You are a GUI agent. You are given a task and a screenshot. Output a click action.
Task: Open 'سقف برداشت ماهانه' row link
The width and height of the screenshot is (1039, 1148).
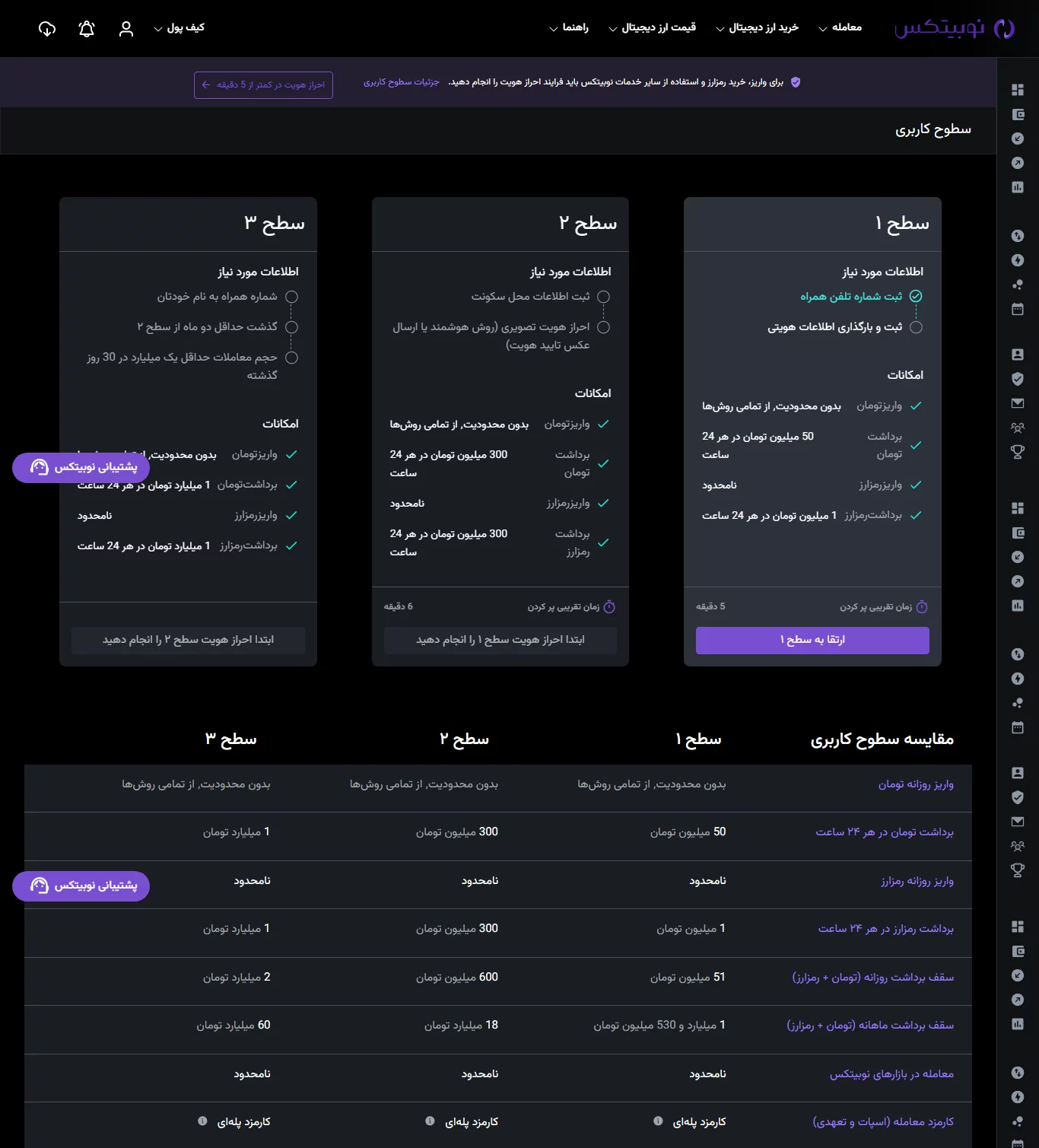[x=870, y=1026]
